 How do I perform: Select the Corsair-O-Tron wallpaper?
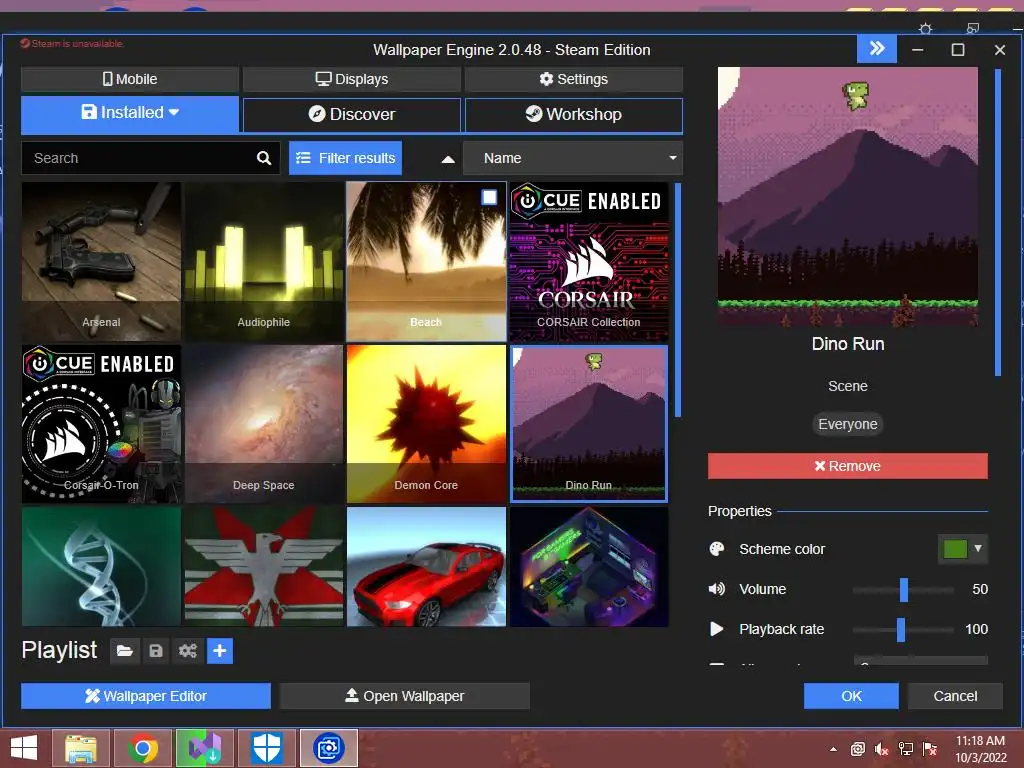(x=101, y=424)
